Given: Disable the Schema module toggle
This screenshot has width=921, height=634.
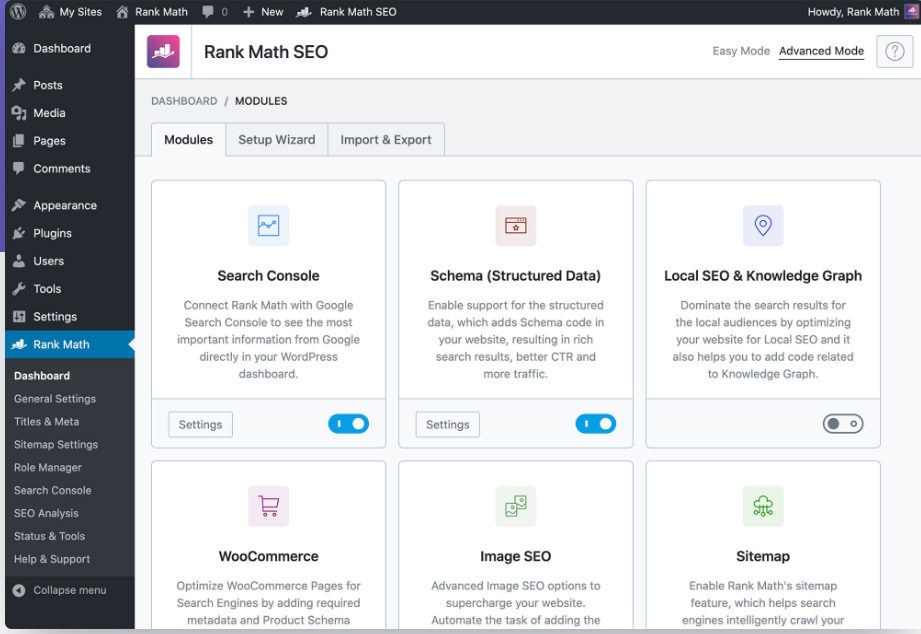Looking at the screenshot, I should (x=596, y=424).
